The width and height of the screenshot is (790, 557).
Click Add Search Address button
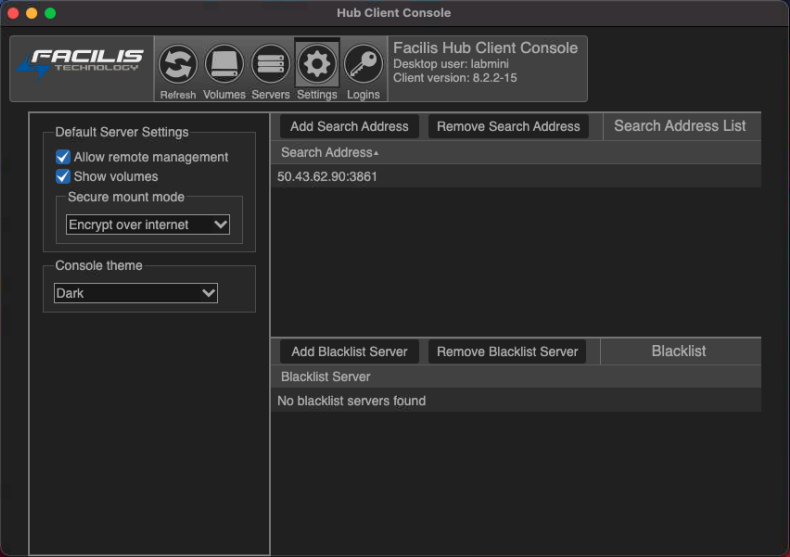pos(349,126)
